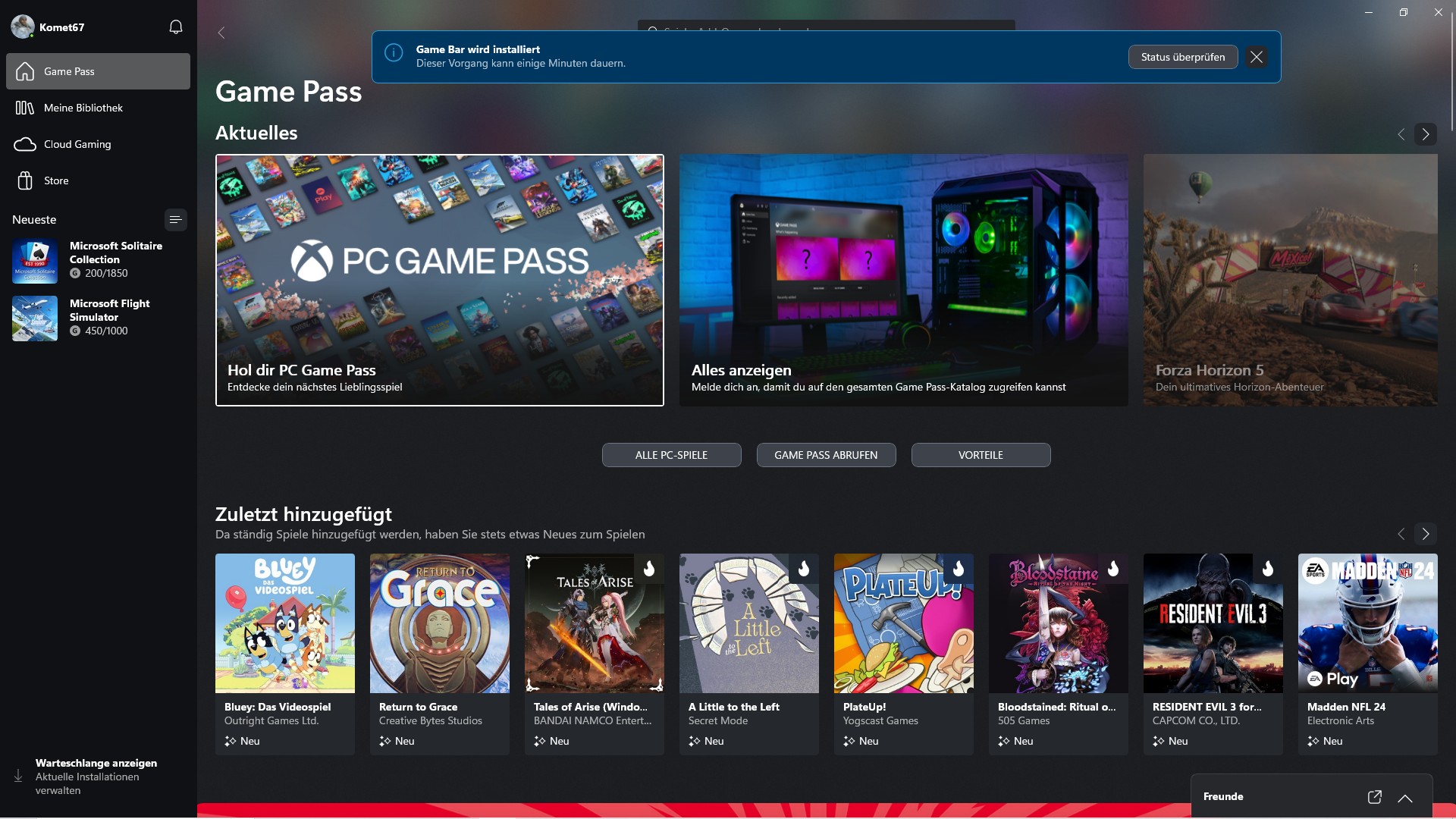Expand the Freunde panel chevron

pos(1405,798)
